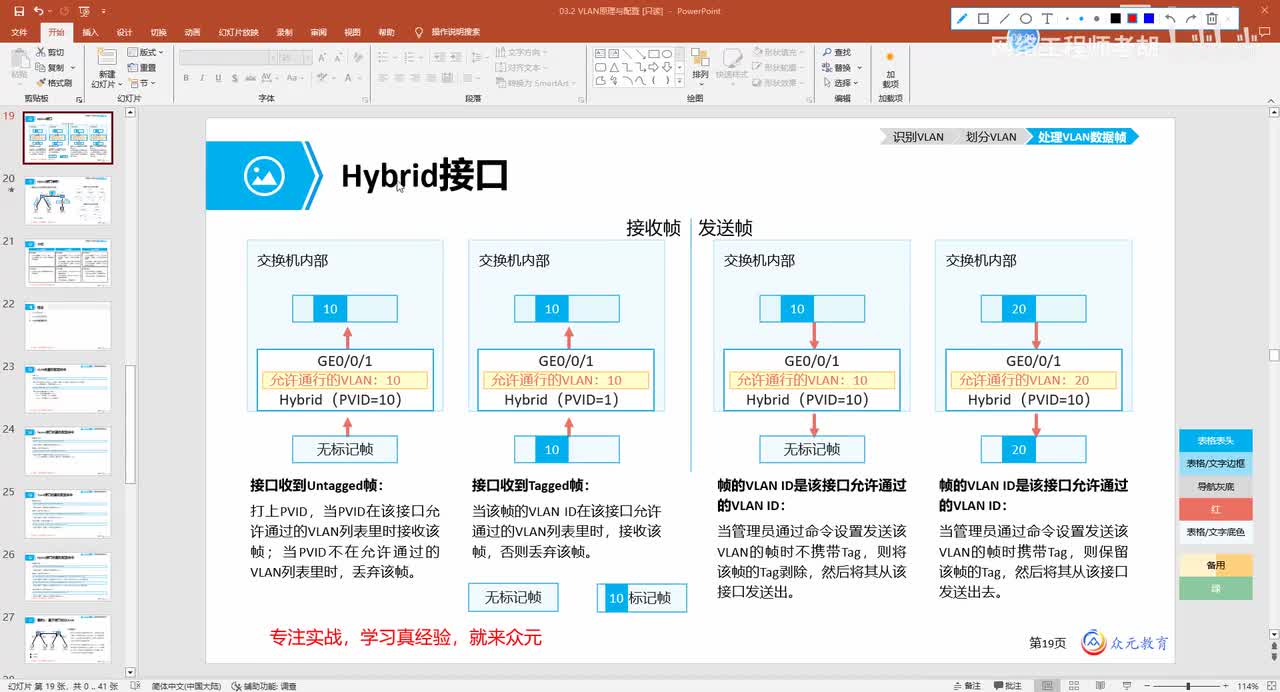Click the zoom slider in status bar
The width and height of the screenshot is (1280, 692).
coord(1190,686)
